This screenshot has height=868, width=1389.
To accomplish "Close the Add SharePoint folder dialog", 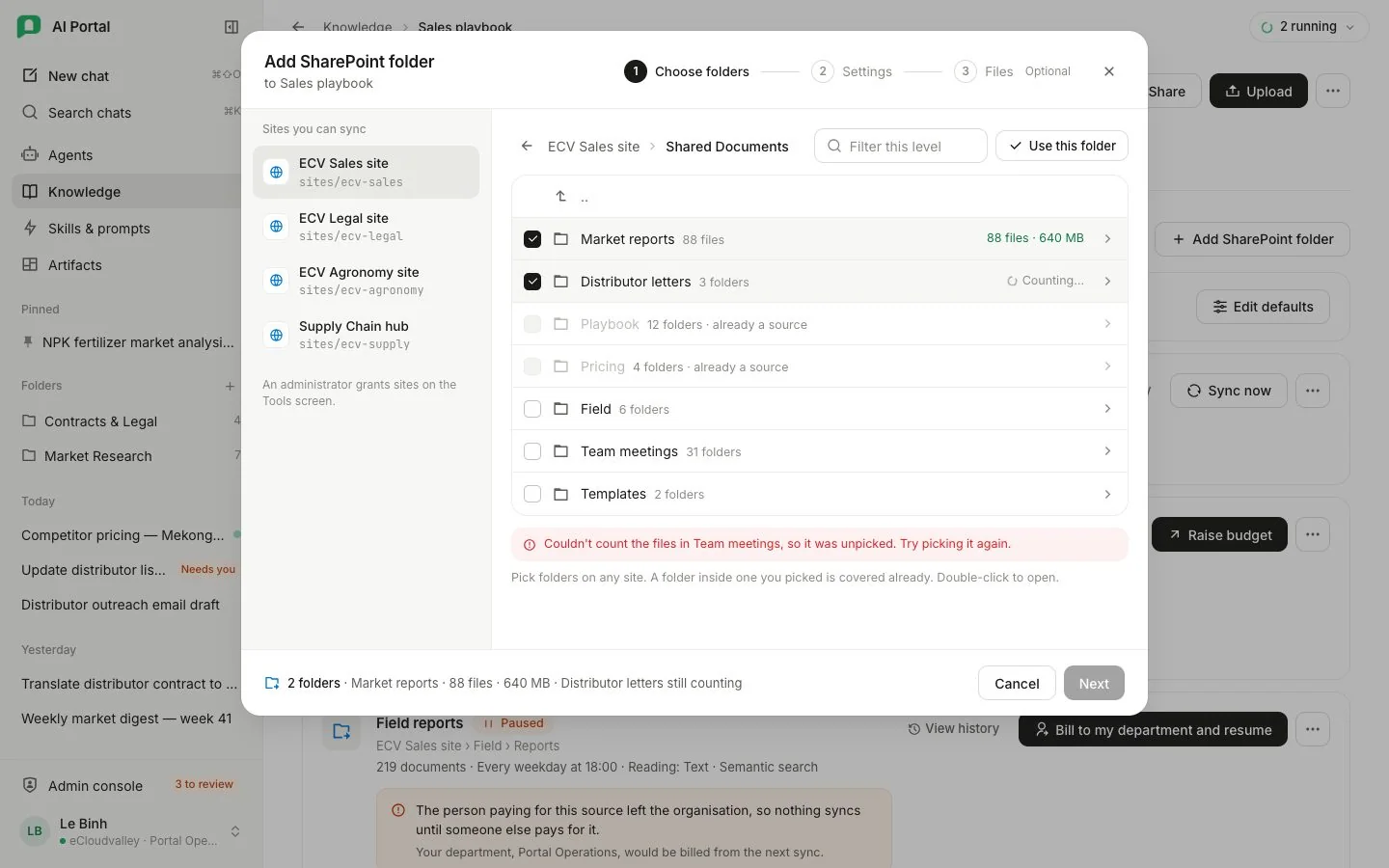I will (x=1109, y=71).
